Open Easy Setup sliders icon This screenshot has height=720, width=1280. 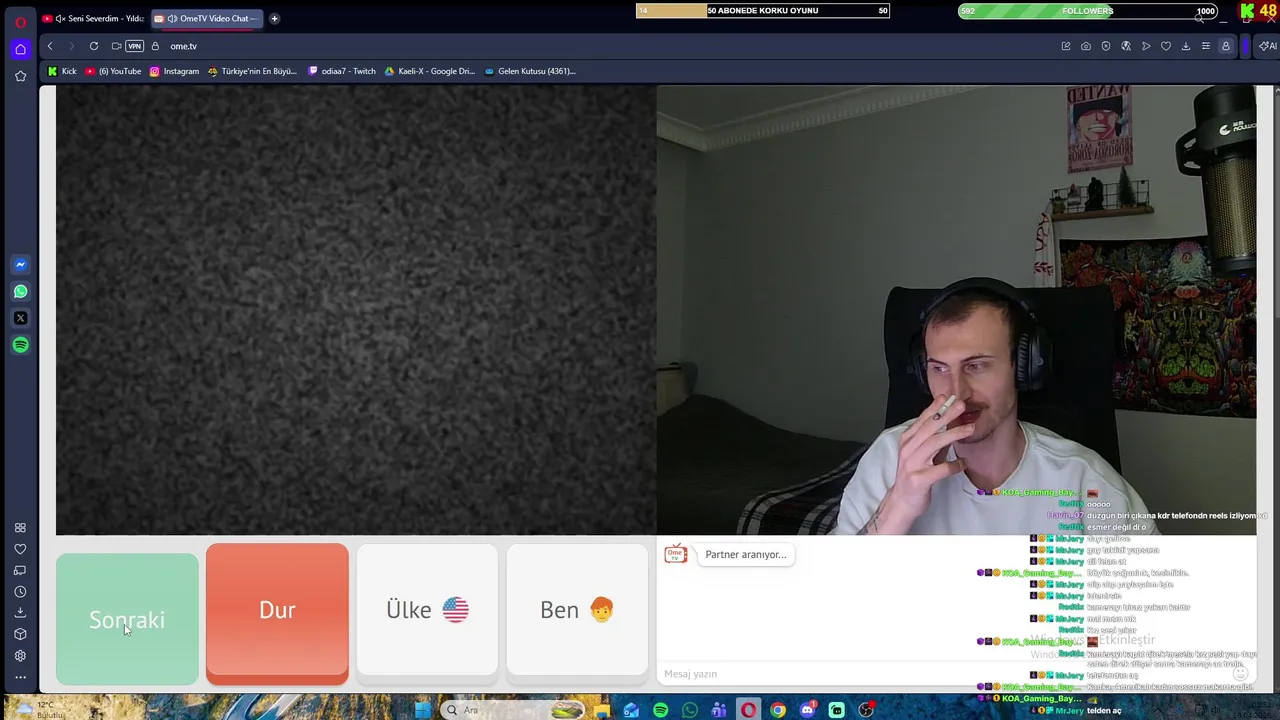click(x=1206, y=46)
